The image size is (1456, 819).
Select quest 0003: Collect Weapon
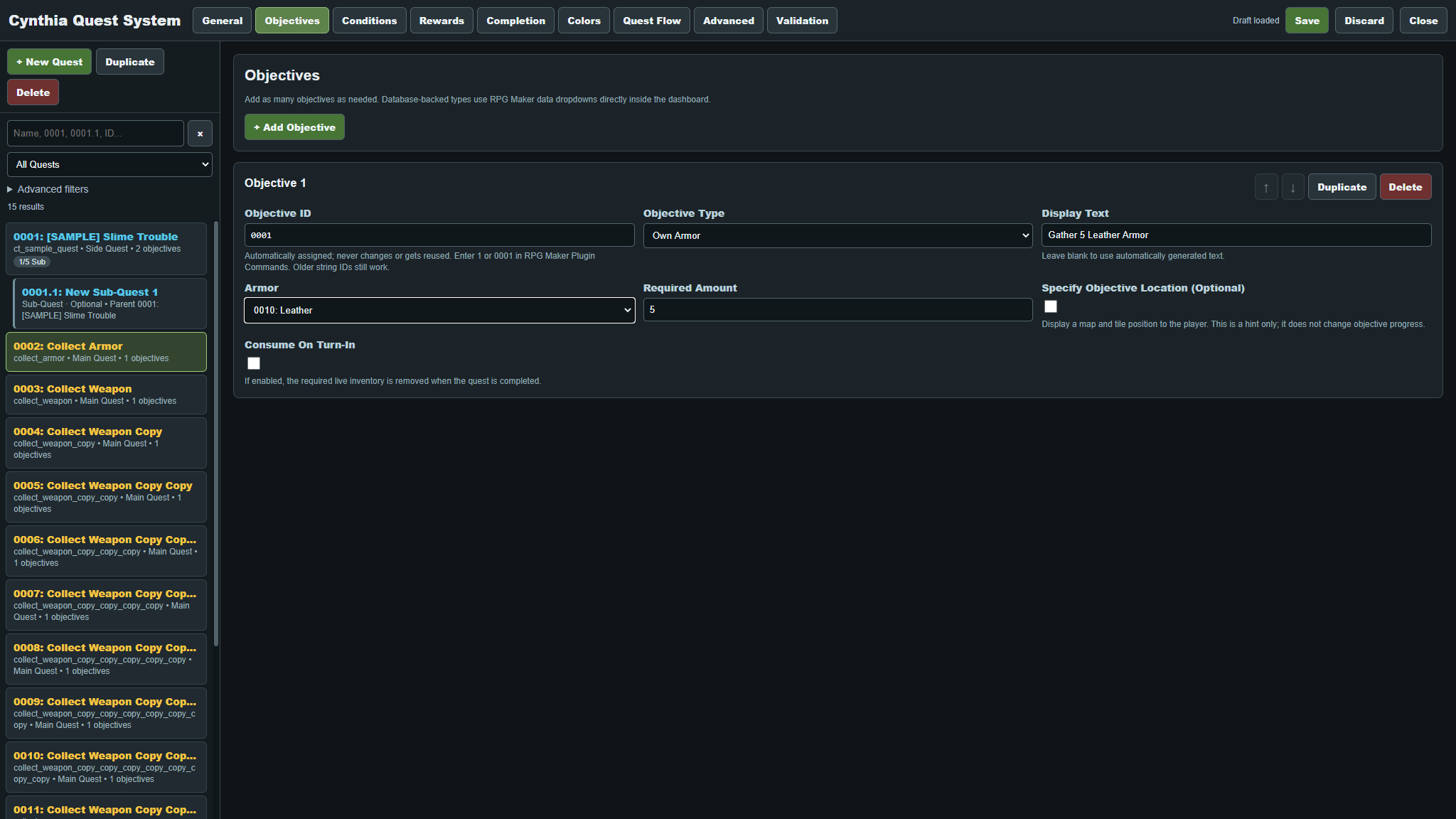tap(106, 395)
